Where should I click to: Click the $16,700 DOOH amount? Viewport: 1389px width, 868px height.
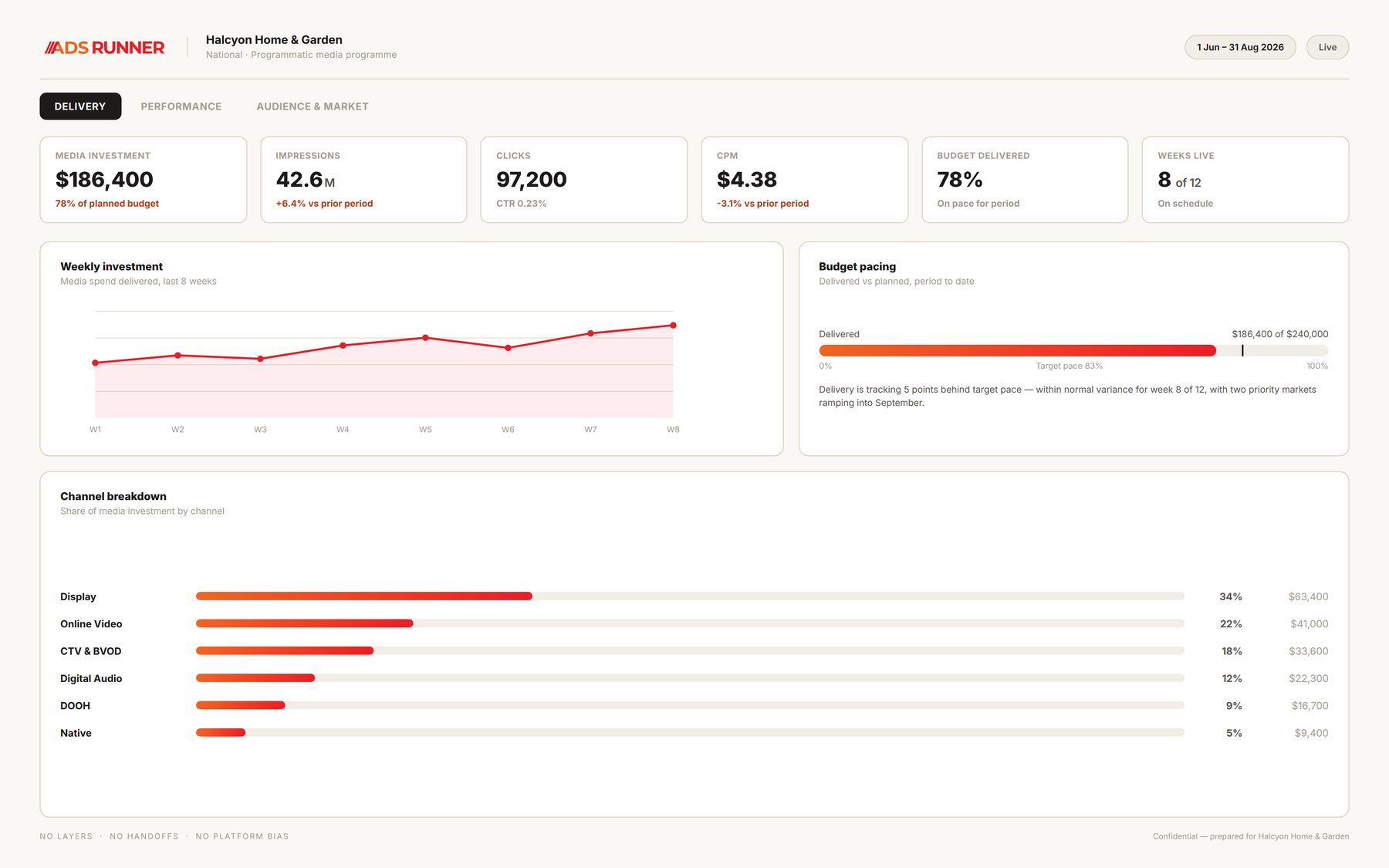tap(1310, 706)
